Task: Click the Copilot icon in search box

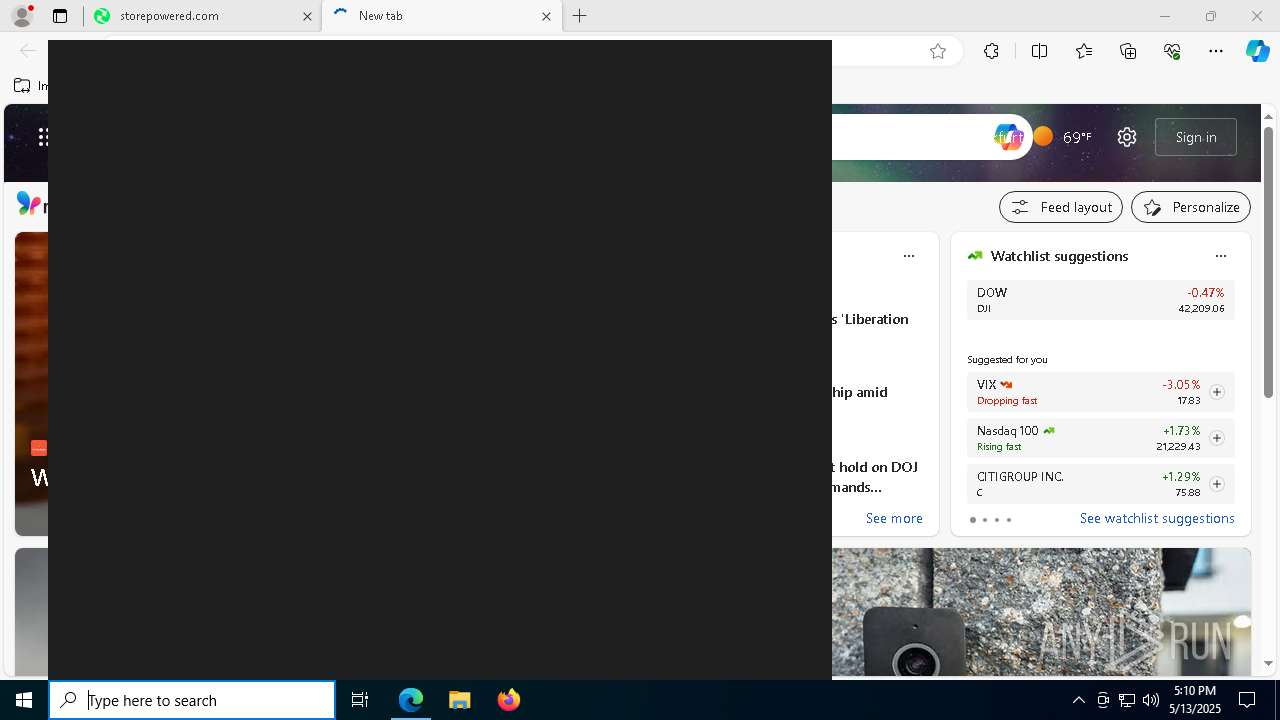Action: point(1008,137)
